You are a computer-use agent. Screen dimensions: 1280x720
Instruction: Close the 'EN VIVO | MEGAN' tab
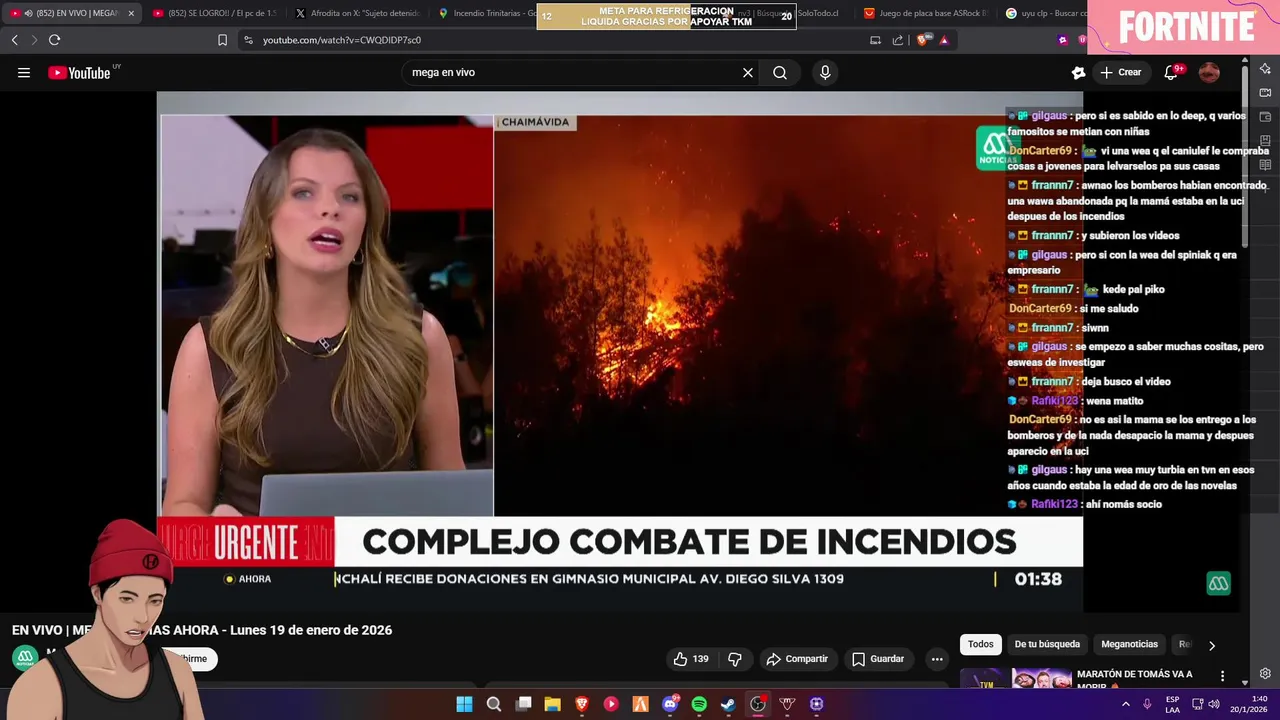pyautogui.click(x=130, y=13)
